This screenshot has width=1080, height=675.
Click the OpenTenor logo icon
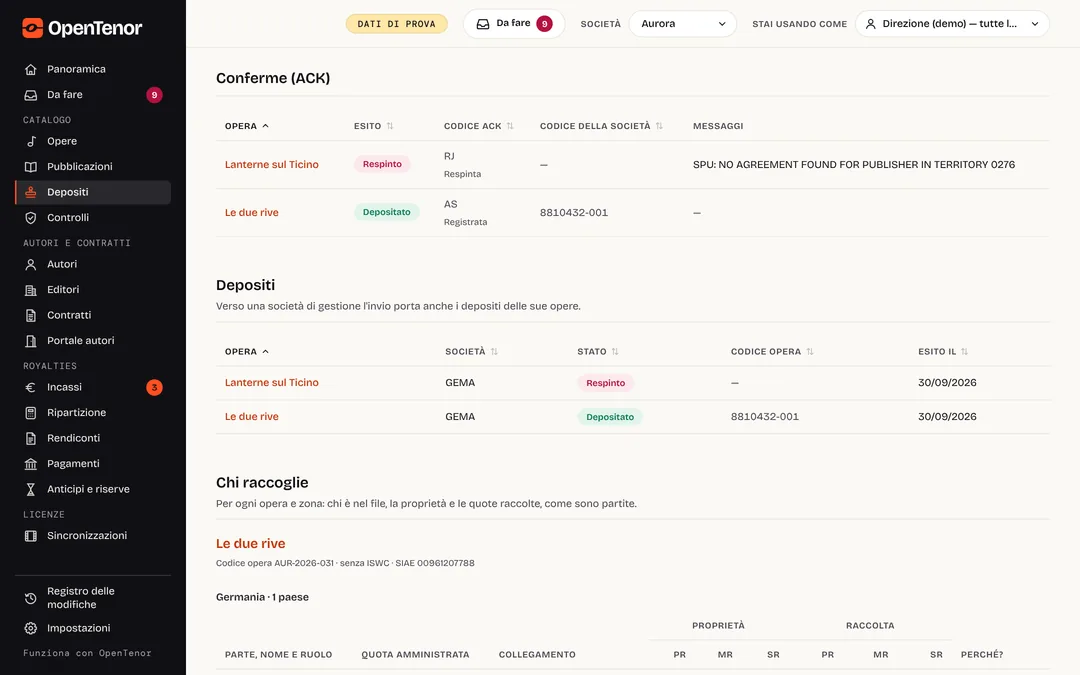32,28
